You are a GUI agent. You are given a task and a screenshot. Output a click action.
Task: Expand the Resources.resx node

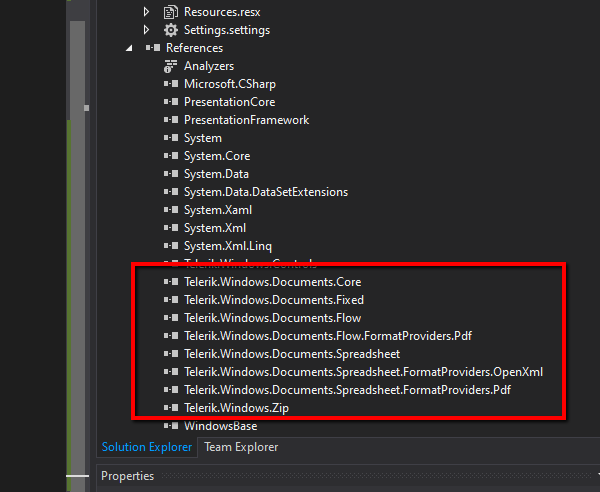tap(147, 12)
